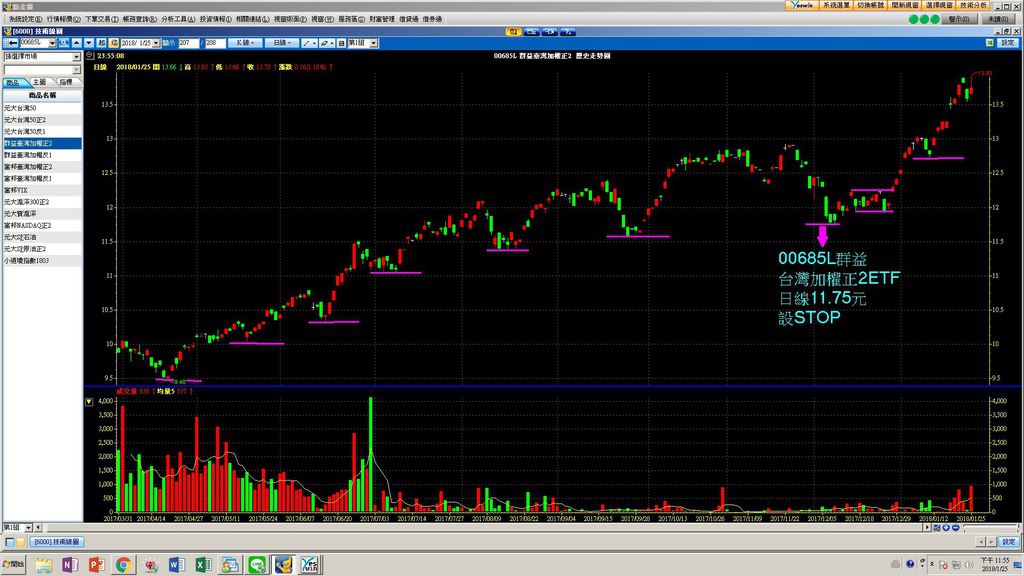Open the 日線 period dropdown
The width and height of the screenshot is (1024, 576).
(x=282, y=43)
